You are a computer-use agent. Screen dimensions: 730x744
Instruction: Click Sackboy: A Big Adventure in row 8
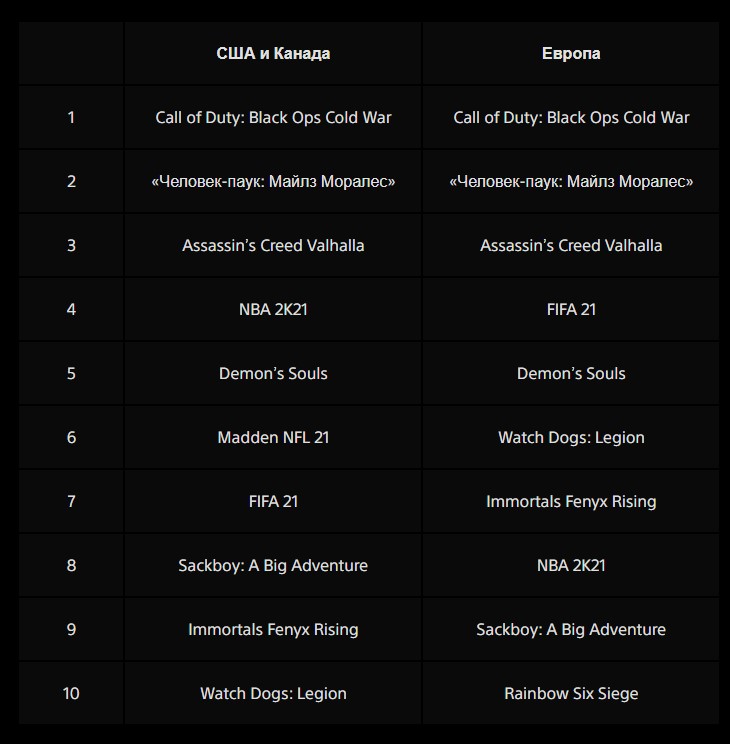pyautogui.click(x=273, y=565)
